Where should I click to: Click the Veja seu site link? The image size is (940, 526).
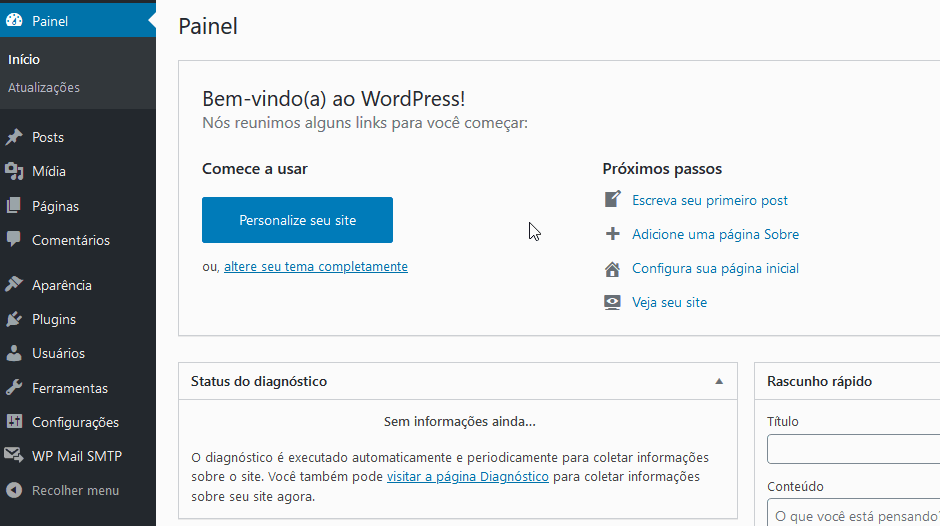pos(670,302)
